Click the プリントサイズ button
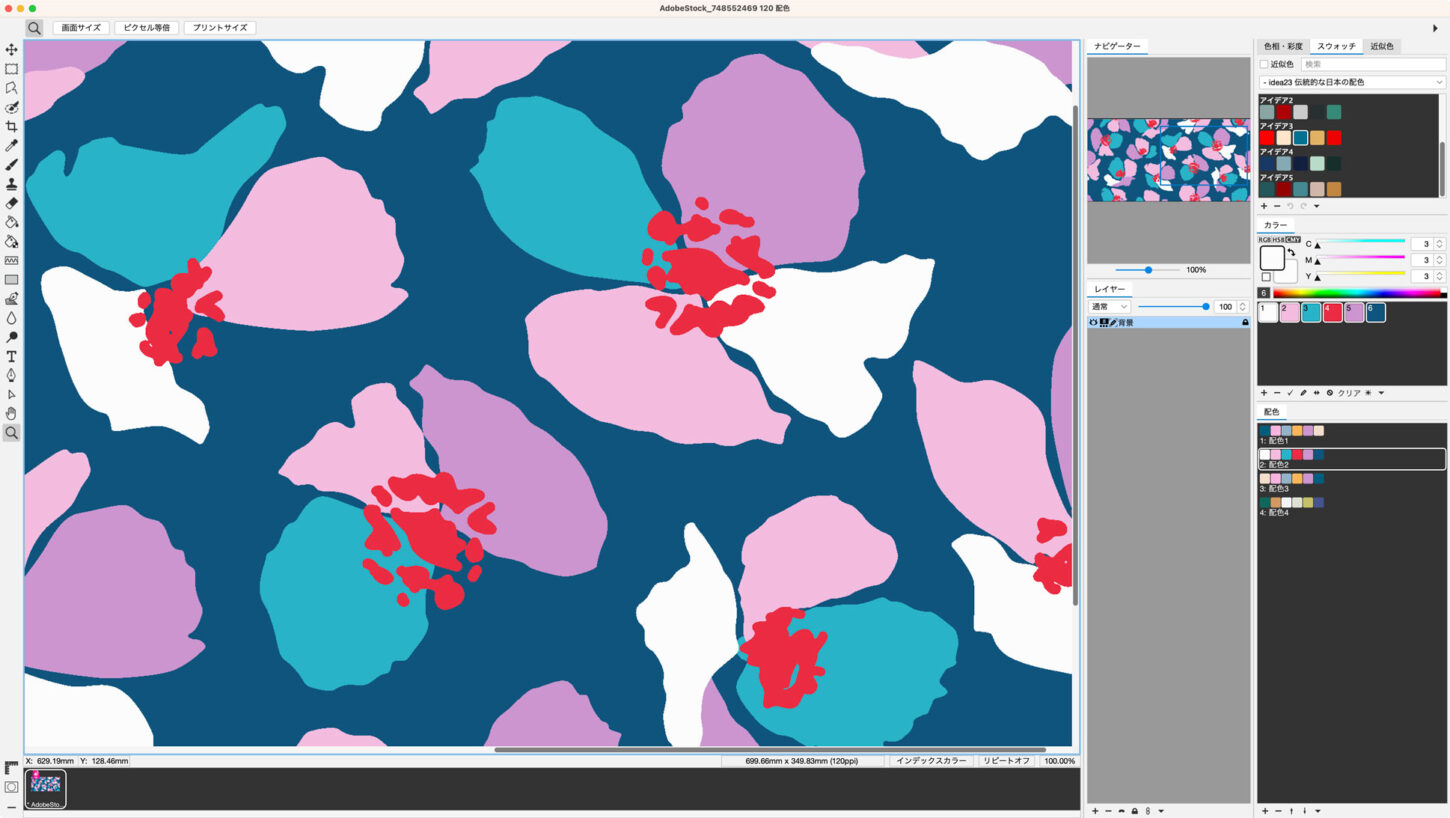1450x818 pixels. [220, 28]
